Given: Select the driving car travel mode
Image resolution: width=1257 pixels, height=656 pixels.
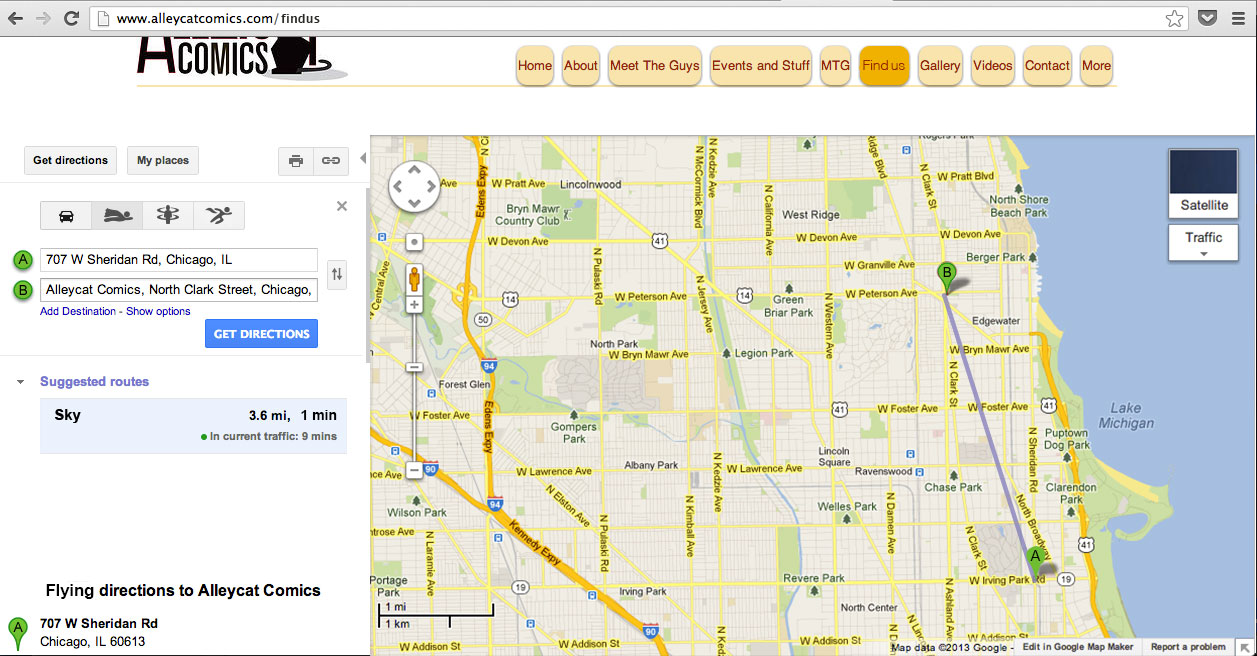Looking at the screenshot, I should tap(66, 215).
